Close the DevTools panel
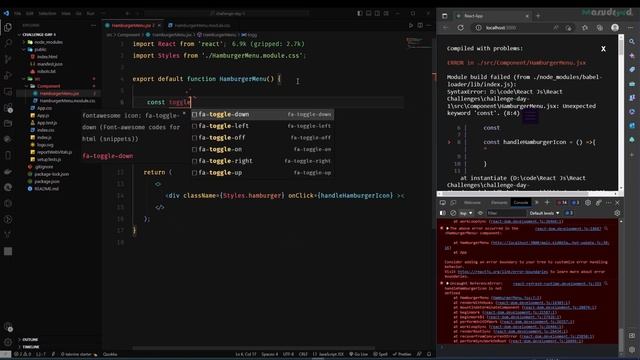Viewport: 640px width, 360px height. coord(617,202)
